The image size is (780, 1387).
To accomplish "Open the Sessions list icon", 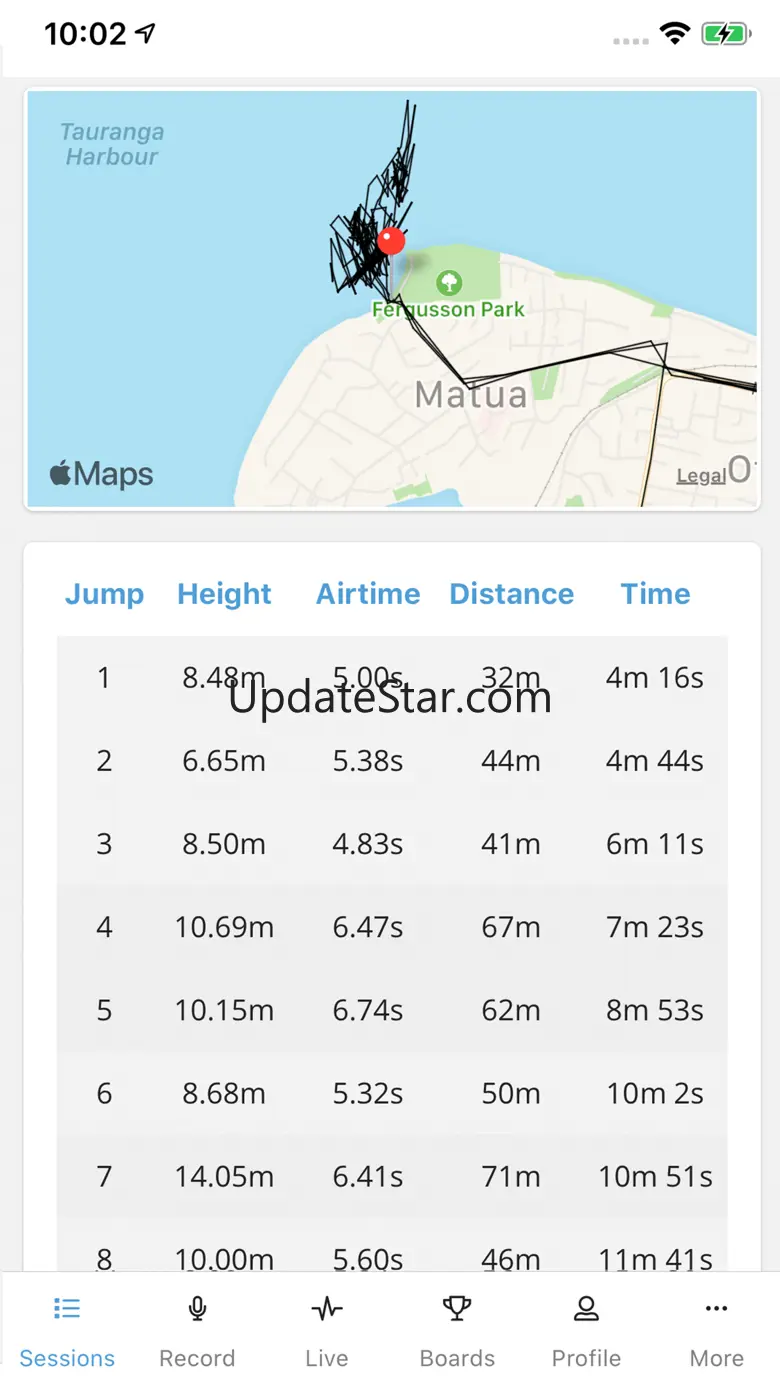I will point(67,1308).
